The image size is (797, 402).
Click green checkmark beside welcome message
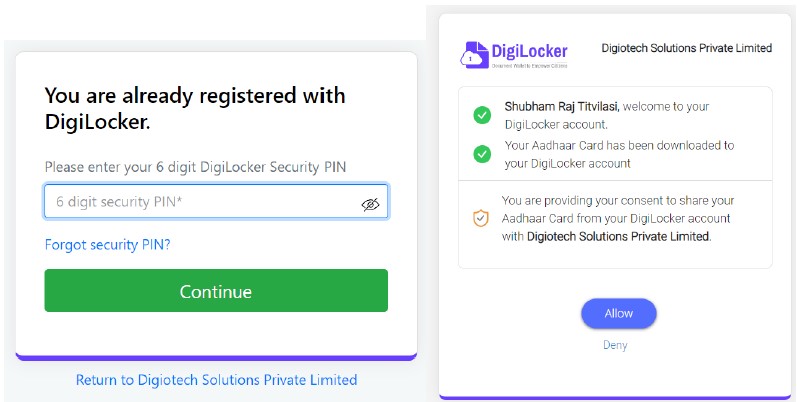pyautogui.click(x=482, y=115)
